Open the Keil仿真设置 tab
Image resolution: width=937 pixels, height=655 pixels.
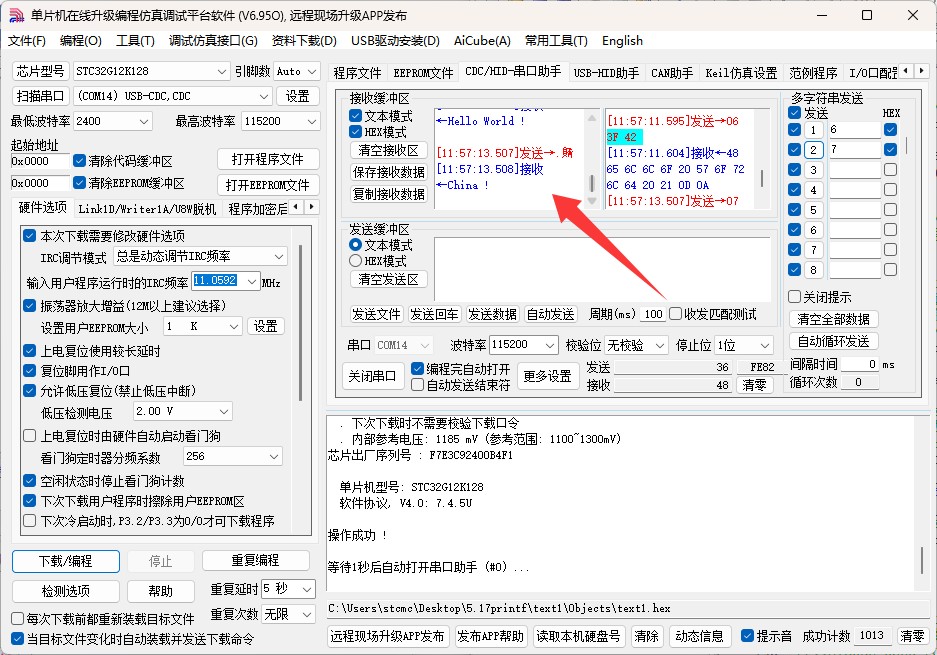coord(741,73)
